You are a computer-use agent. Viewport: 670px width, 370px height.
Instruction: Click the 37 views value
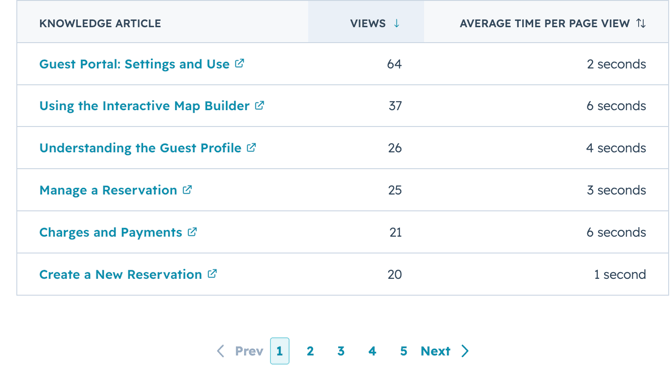click(395, 106)
